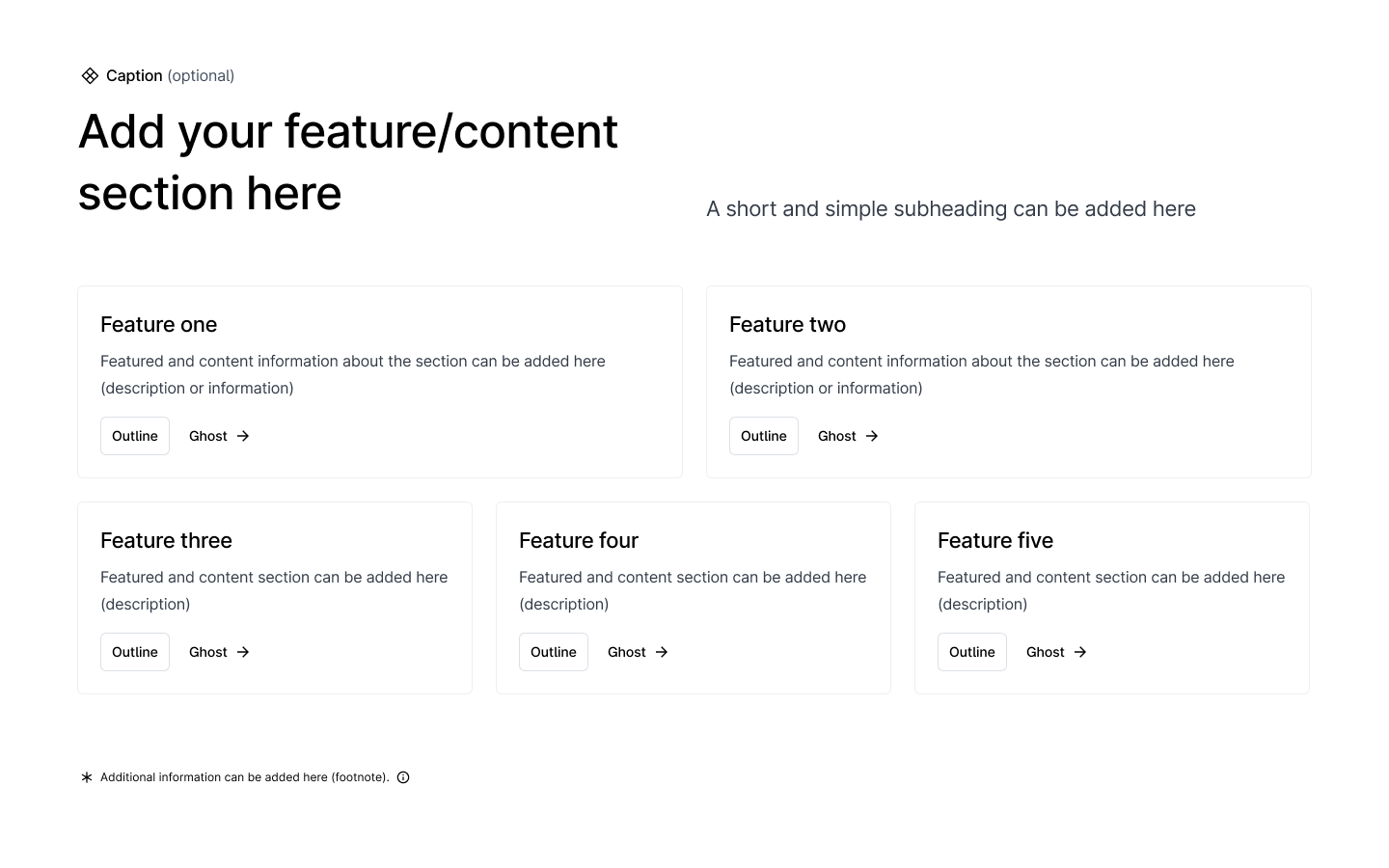Click the arrow icon in Feature one's Ghost button
Image resolution: width=1389 pixels, height=868 pixels.
point(243,436)
